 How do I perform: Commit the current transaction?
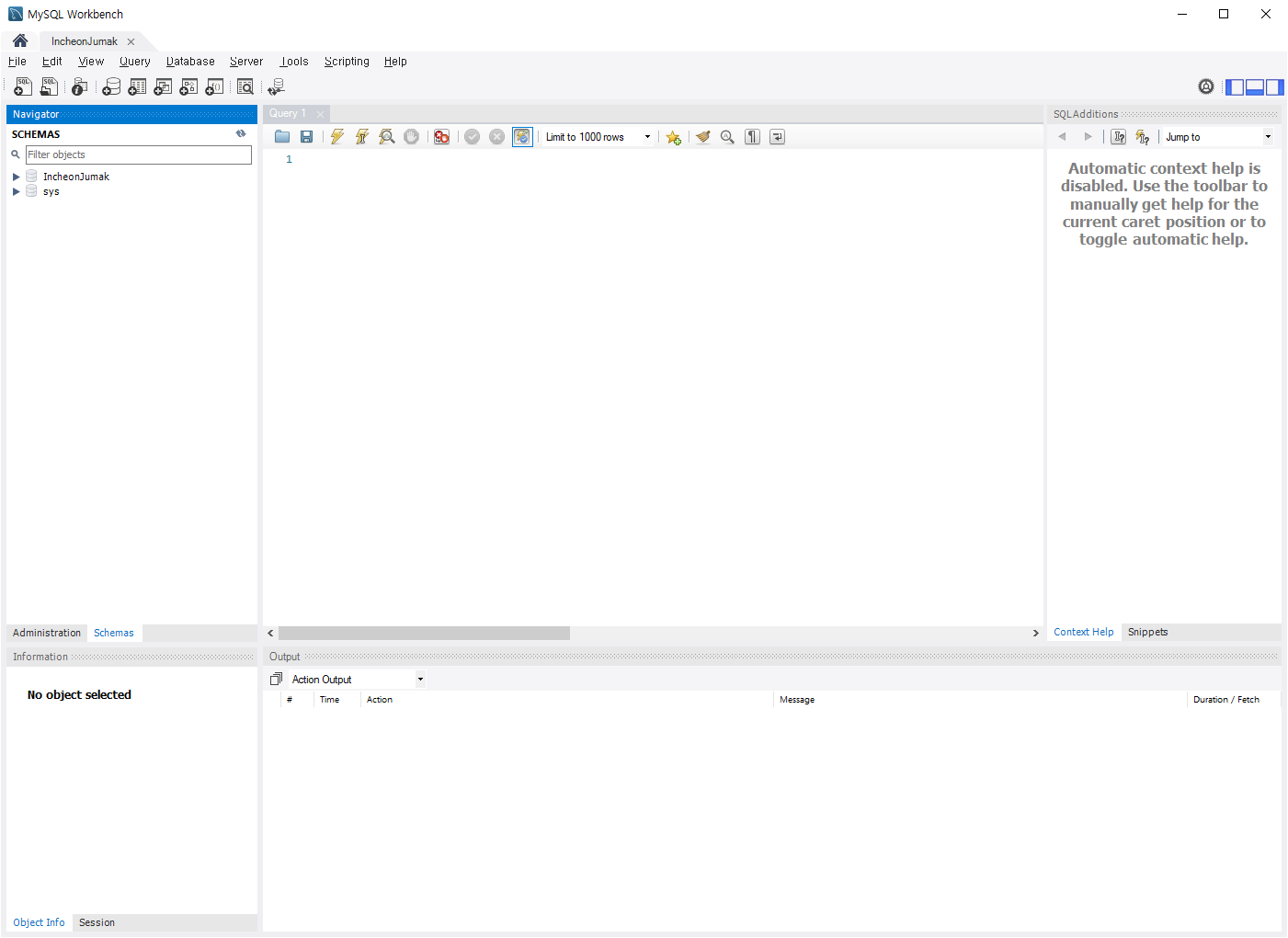pos(473,137)
